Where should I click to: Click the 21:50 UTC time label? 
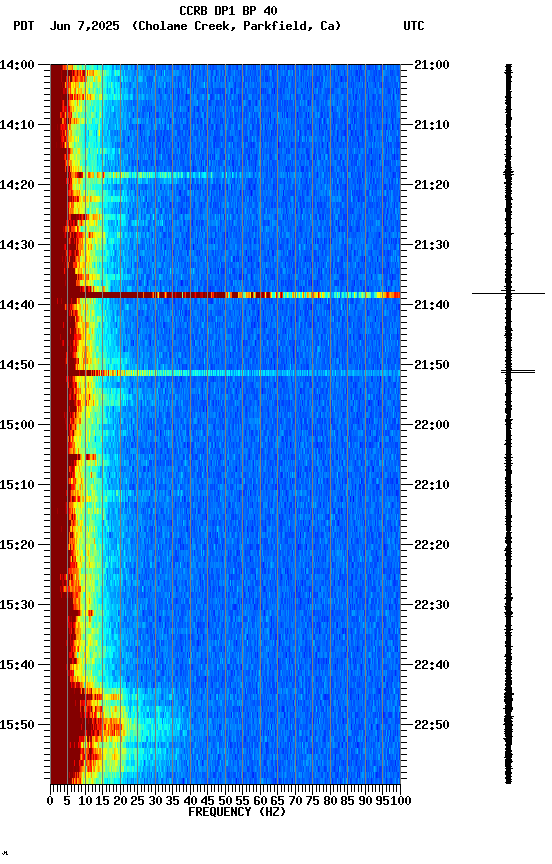tap(431, 365)
